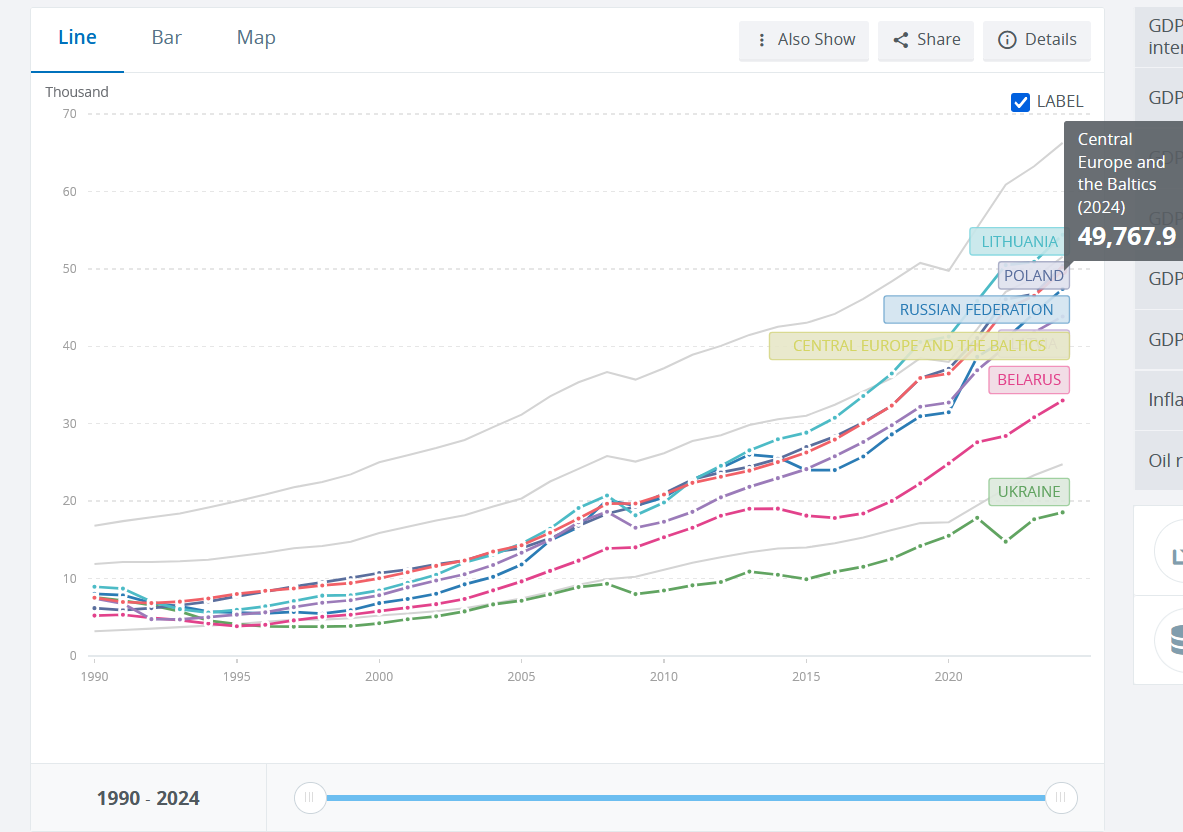This screenshot has height=832, width=1183.
Task: Click the right year-range slider handle
Action: (1061, 798)
